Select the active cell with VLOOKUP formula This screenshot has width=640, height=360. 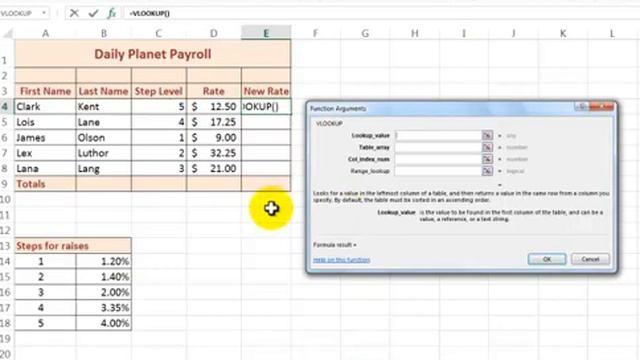coord(266,107)
